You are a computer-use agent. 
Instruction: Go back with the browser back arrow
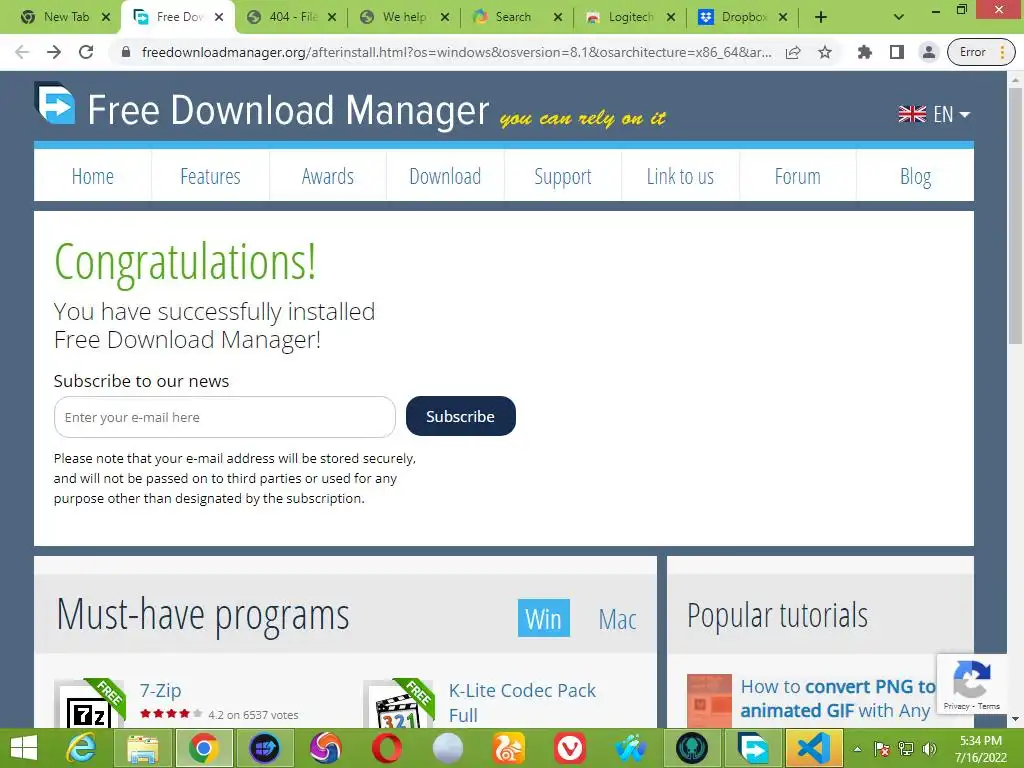(x=22, y=52)
